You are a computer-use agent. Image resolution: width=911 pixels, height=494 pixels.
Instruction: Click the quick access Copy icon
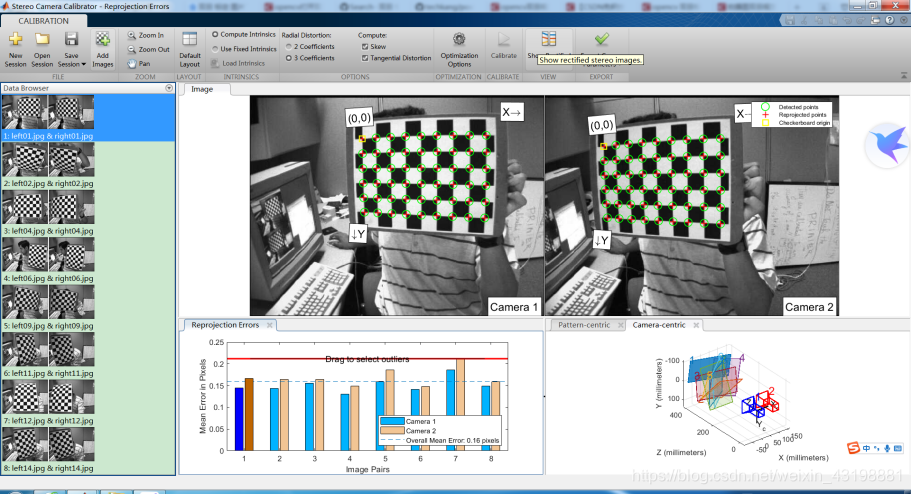[818, 20]
